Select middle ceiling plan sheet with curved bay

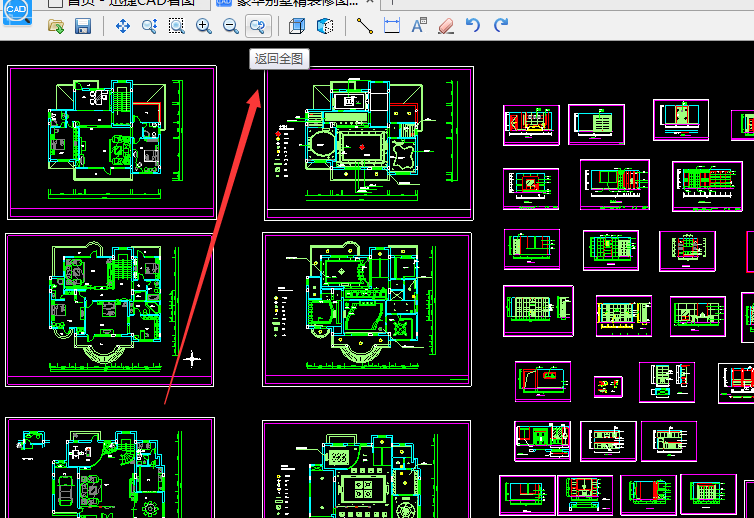pos(367,309)
